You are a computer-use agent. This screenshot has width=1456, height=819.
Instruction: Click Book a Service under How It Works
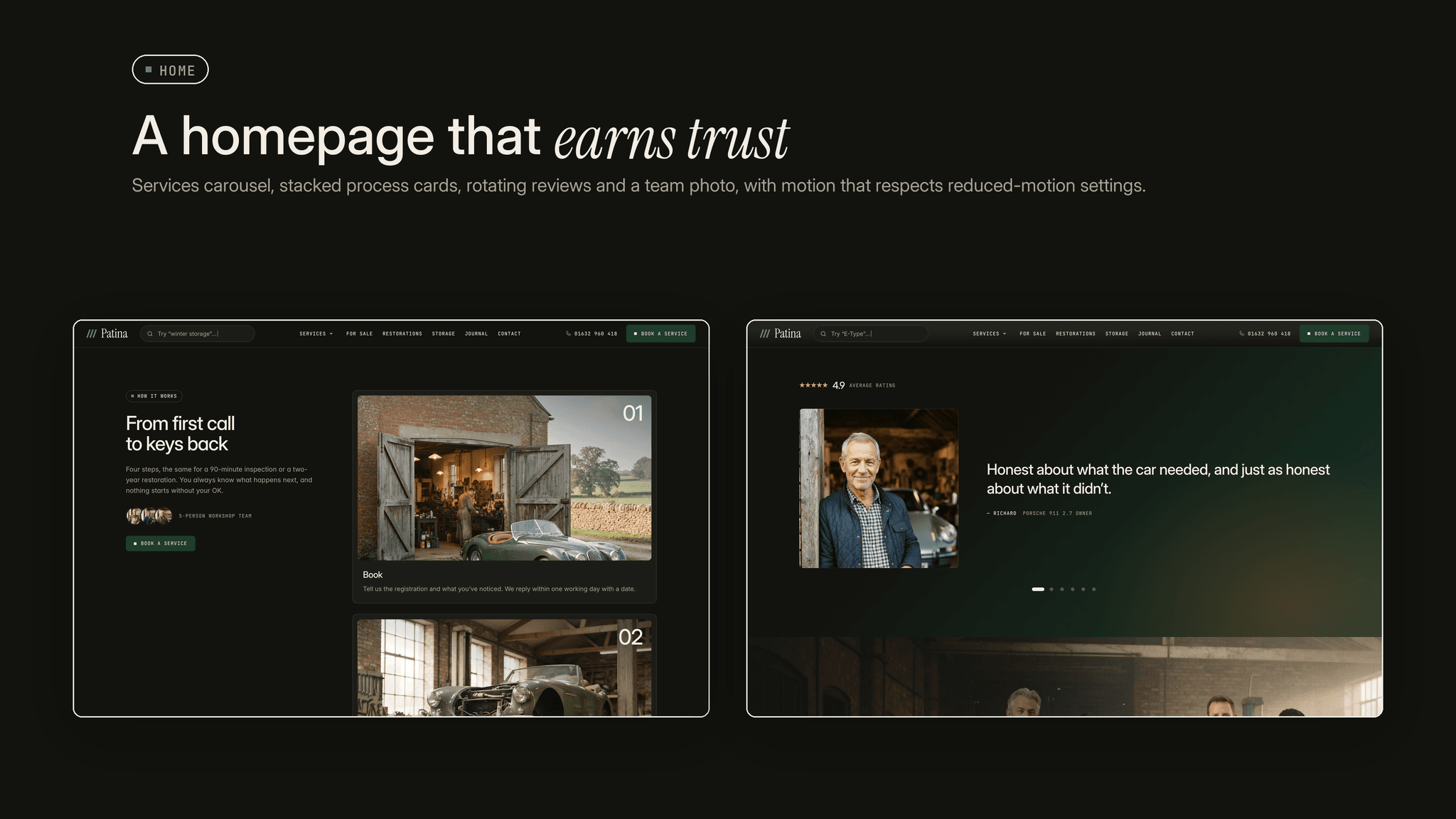(x=161, y=543)
